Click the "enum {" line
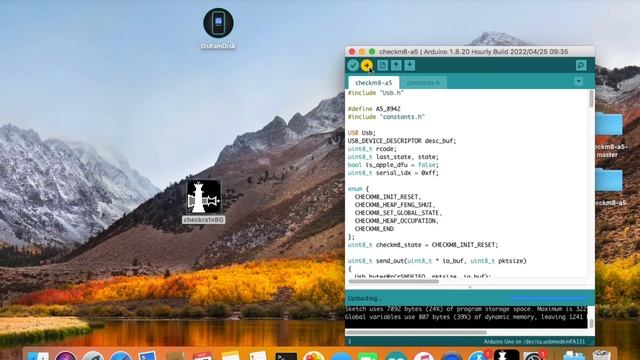This screenshot has width=640, height=360. (358, 189)
